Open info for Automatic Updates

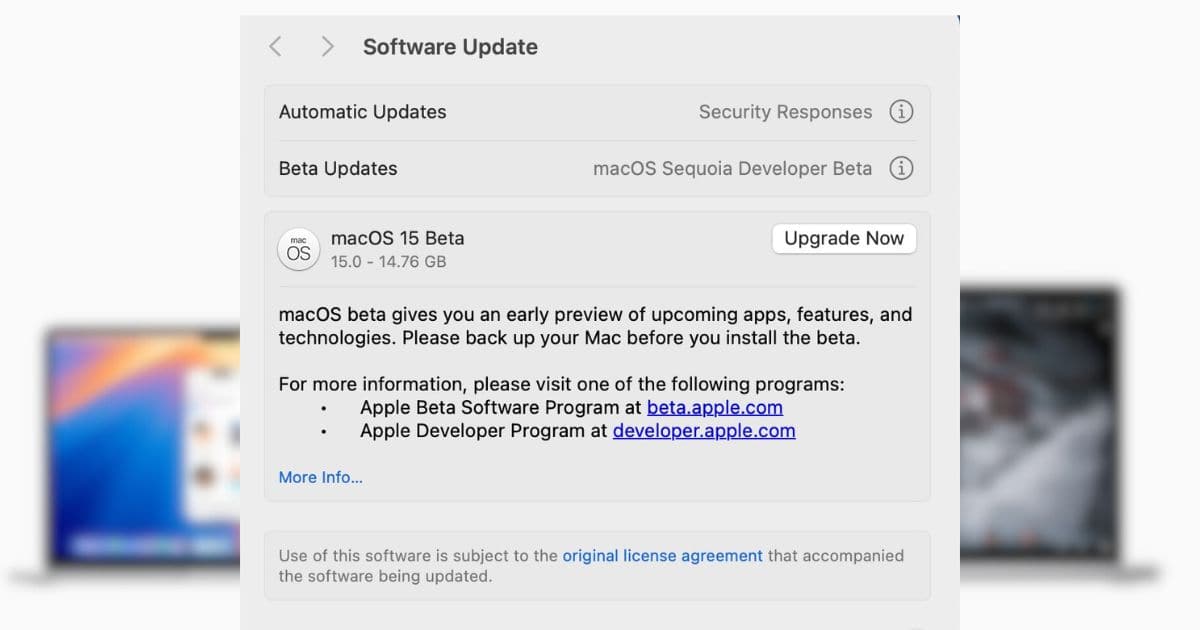(x=901, y=112)
